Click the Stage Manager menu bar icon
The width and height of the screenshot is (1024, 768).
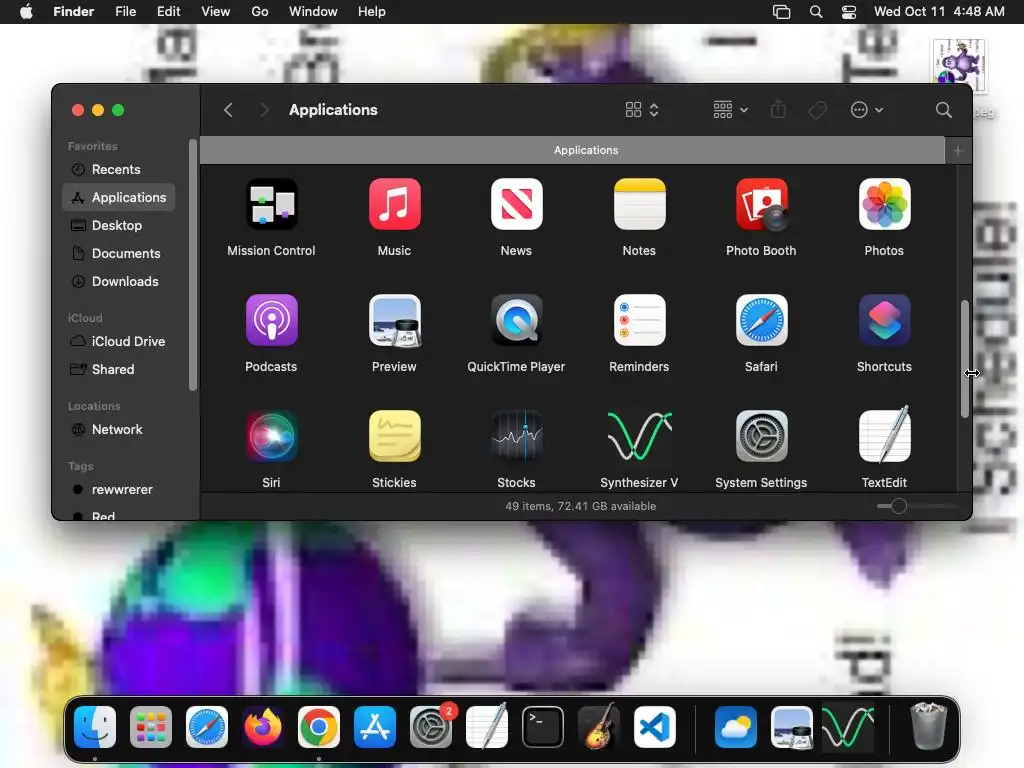click(782, 12)
